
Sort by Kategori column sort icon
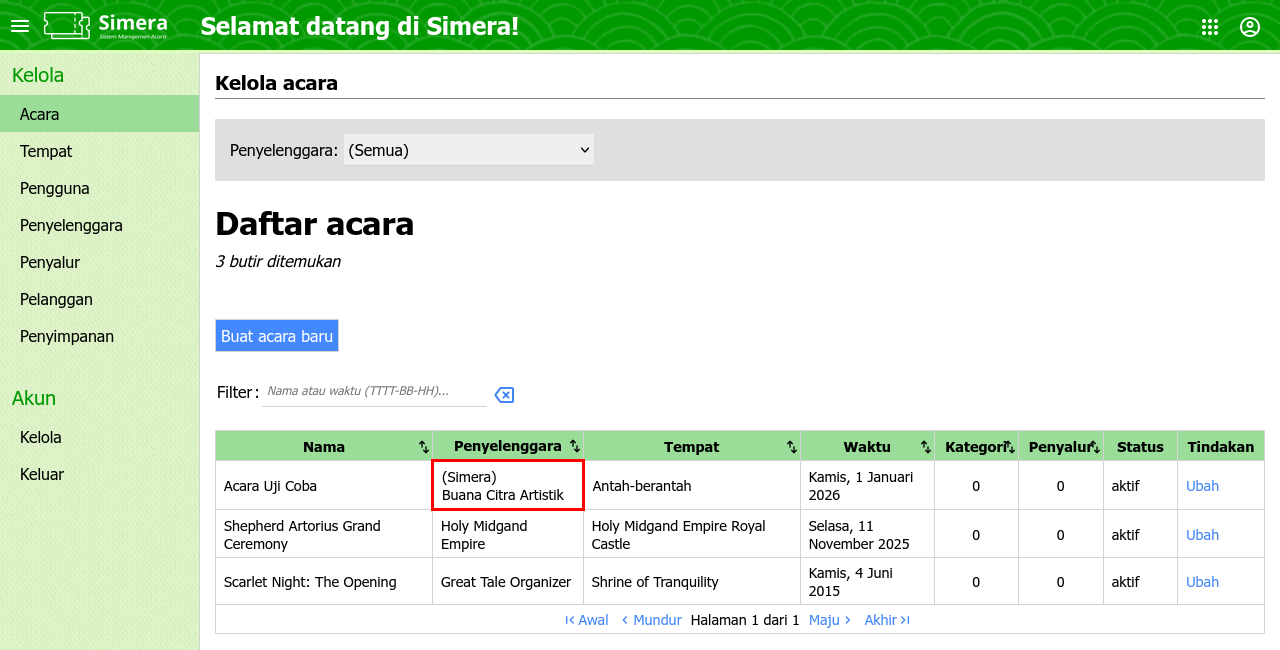[x=1010, y=447]
